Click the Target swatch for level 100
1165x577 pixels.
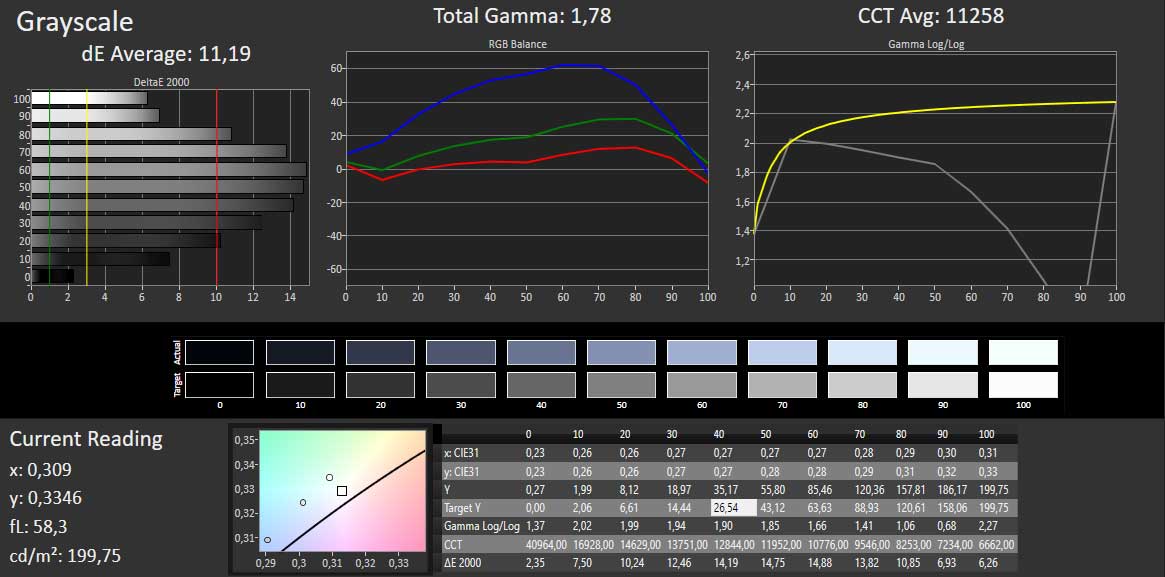pyautogui.click(x=1023, y=385)
